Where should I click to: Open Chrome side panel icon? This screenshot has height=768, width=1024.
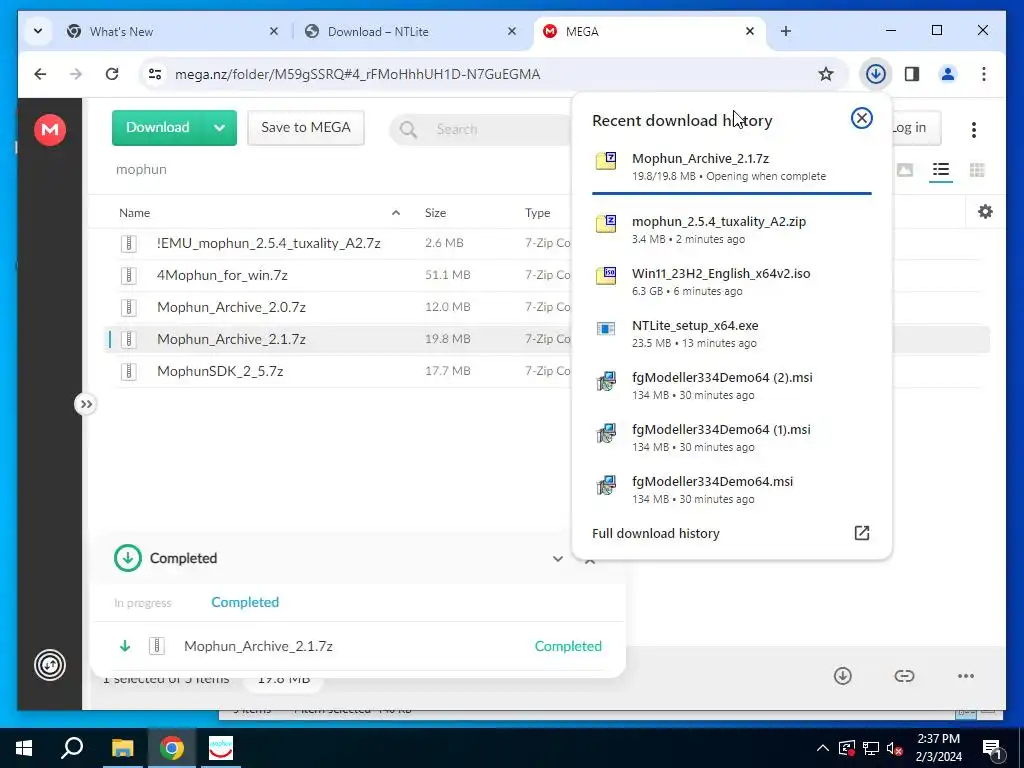912,74
